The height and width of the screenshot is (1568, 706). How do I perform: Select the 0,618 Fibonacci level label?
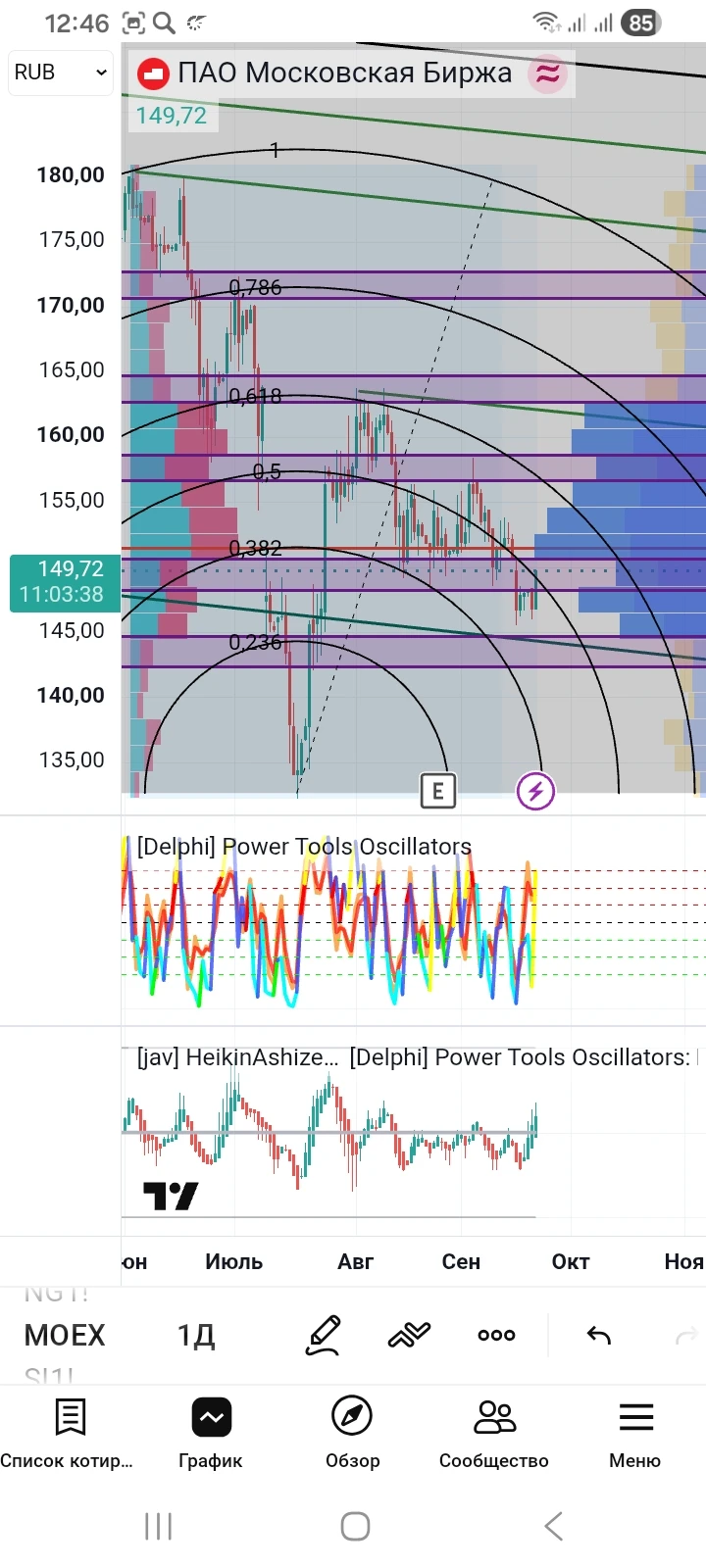[x=255, y=396]
